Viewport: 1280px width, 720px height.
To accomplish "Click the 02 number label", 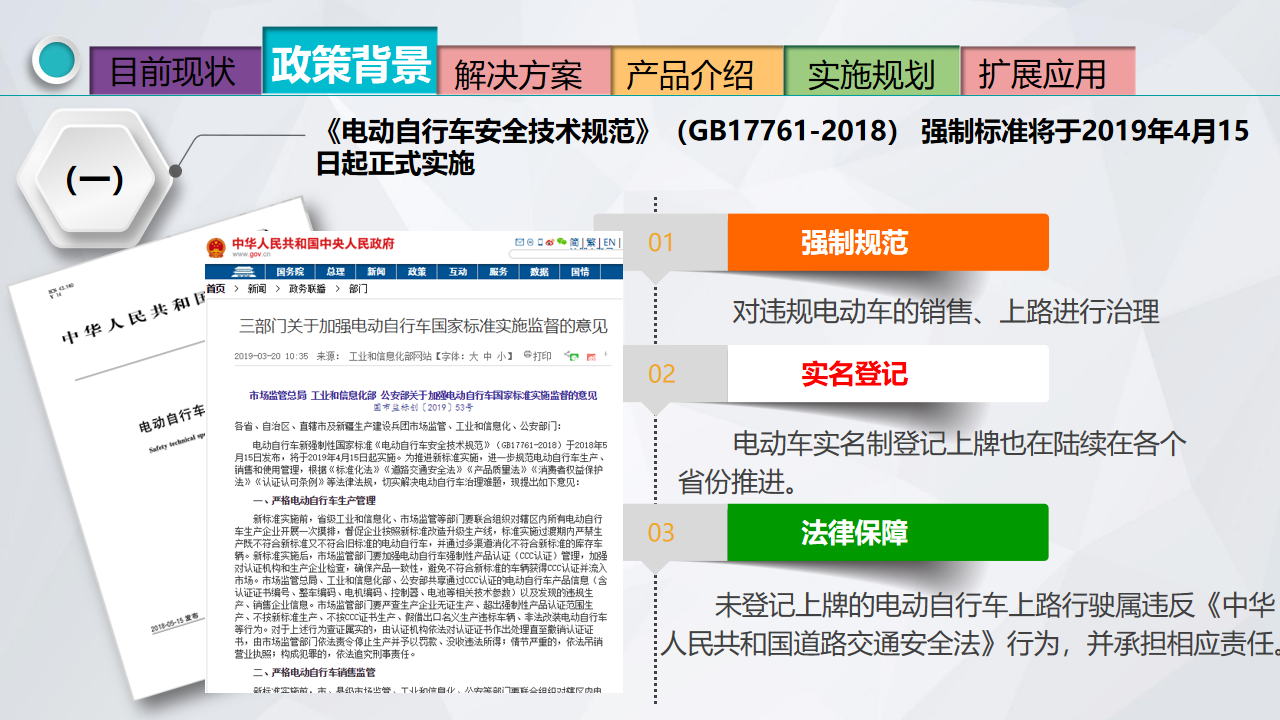I will coord(662,374).
